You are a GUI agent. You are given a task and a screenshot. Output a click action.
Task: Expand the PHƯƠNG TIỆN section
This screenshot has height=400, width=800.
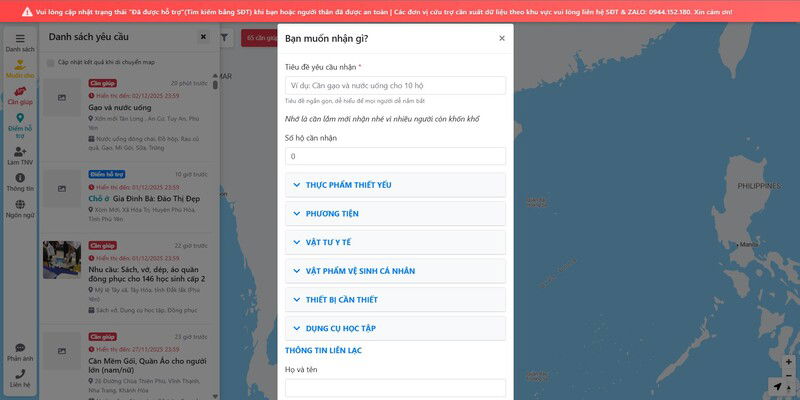point(395,214)
